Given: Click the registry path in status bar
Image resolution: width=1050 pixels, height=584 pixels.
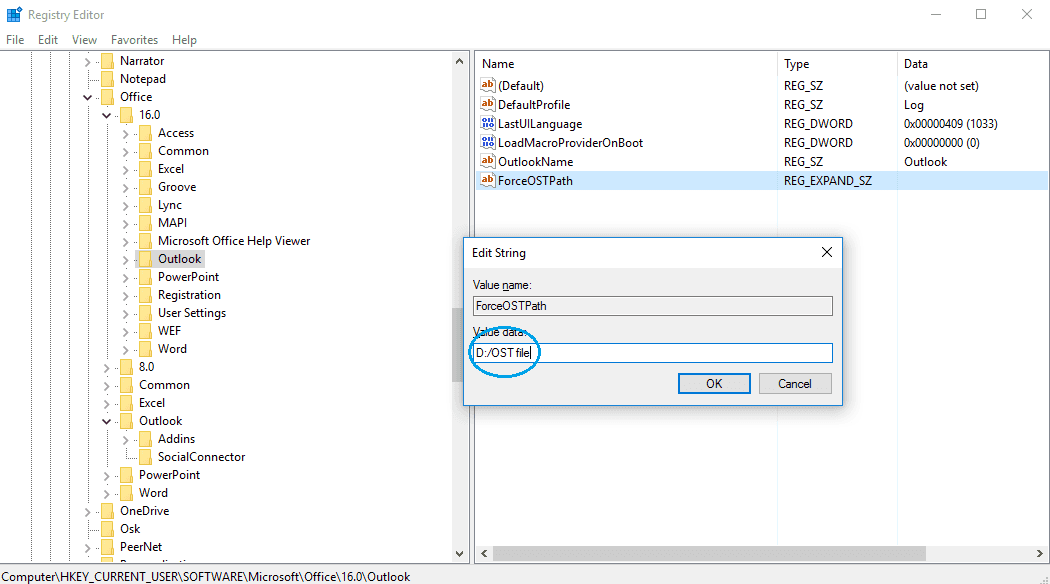Looking at the screenshot, I should [206, 576].
